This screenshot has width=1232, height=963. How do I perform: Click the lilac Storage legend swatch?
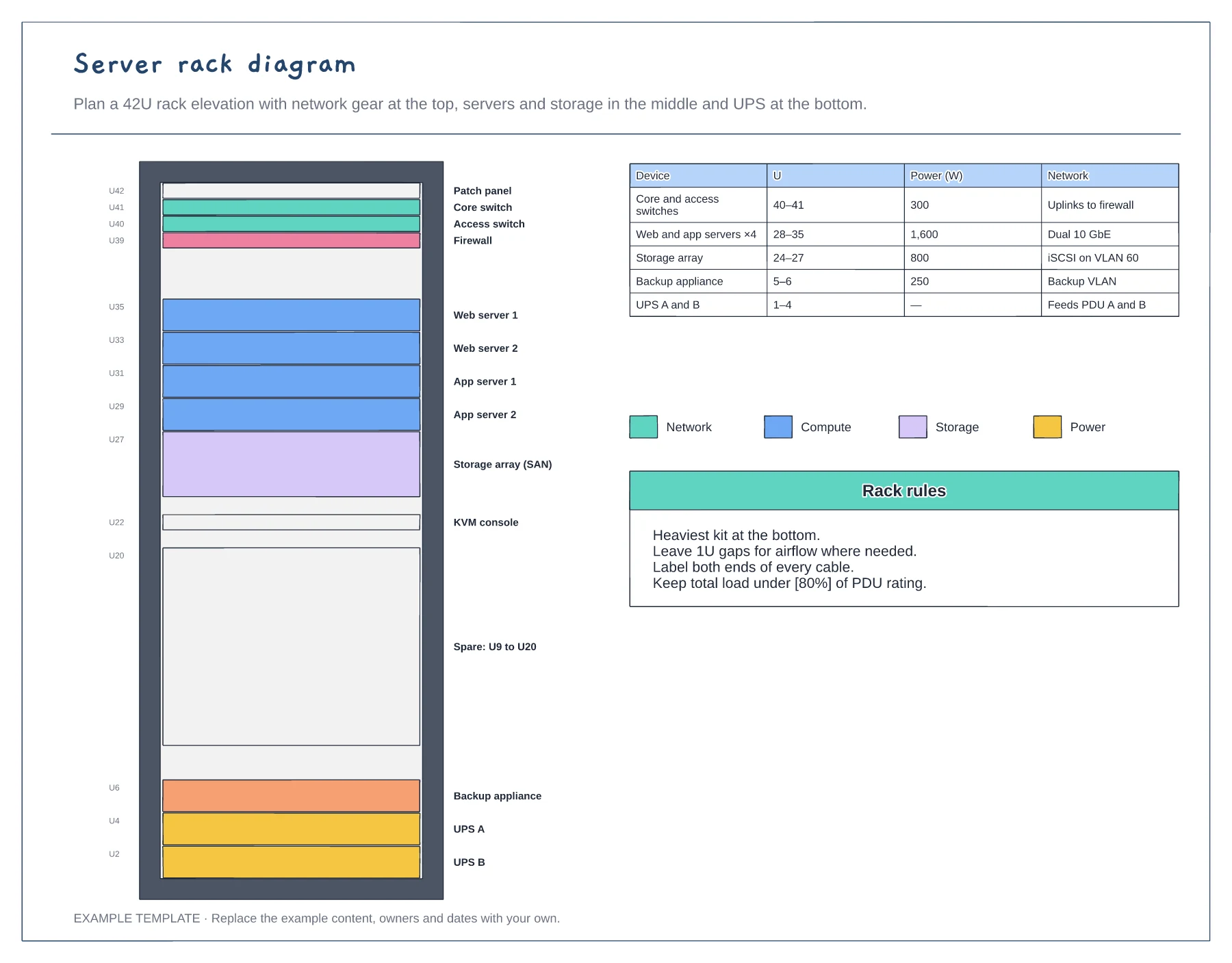(912, 426)
